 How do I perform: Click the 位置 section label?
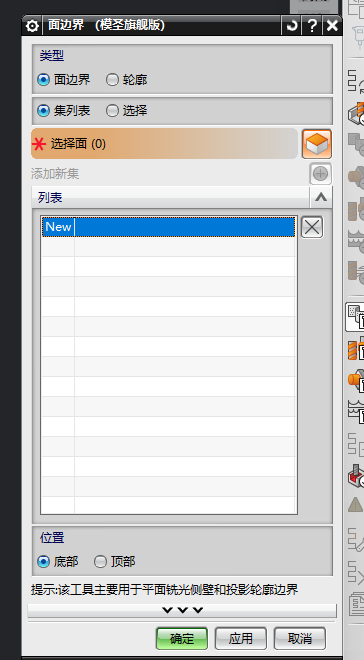click(52, 538)
